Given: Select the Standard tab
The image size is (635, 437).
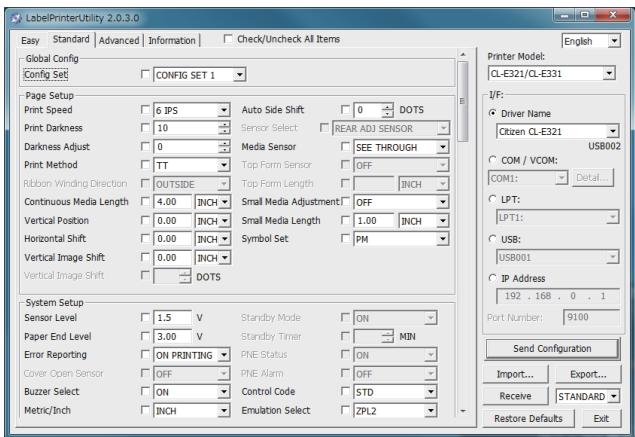Looking at the screenshot, I should pos(71,39).
